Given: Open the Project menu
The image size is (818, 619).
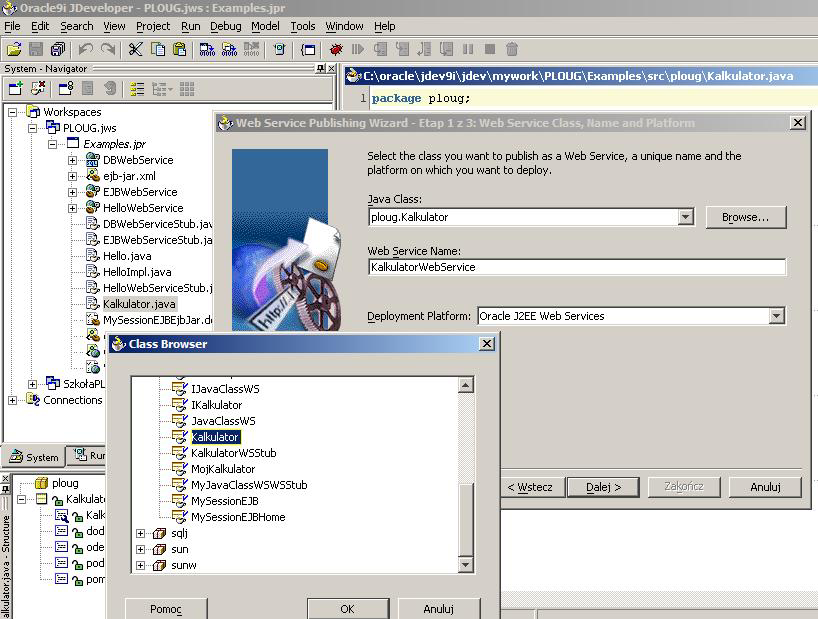Looking at the screenshot, I should coord(153,26).
